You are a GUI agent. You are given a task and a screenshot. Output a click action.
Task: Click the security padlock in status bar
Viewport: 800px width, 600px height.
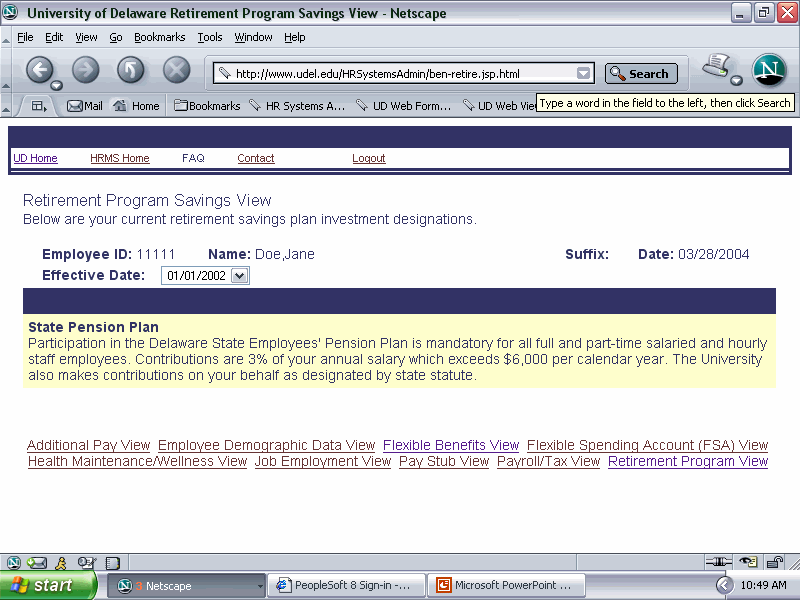pos(774,562)
